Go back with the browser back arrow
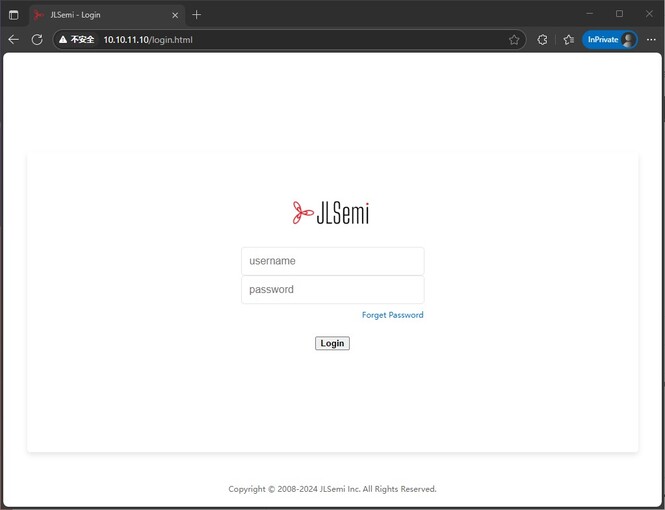Viewport: 665px width, 510px height. 14,40
